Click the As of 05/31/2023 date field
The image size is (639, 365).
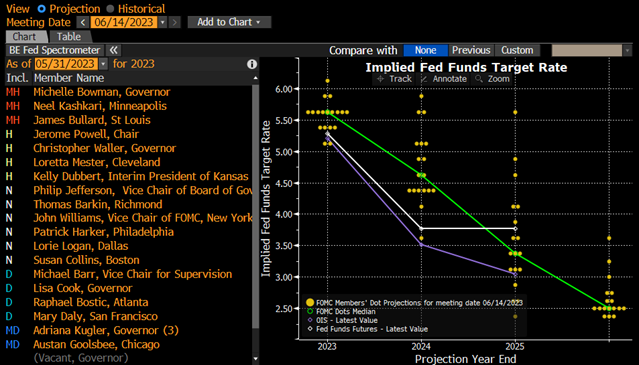pos(66,64)
